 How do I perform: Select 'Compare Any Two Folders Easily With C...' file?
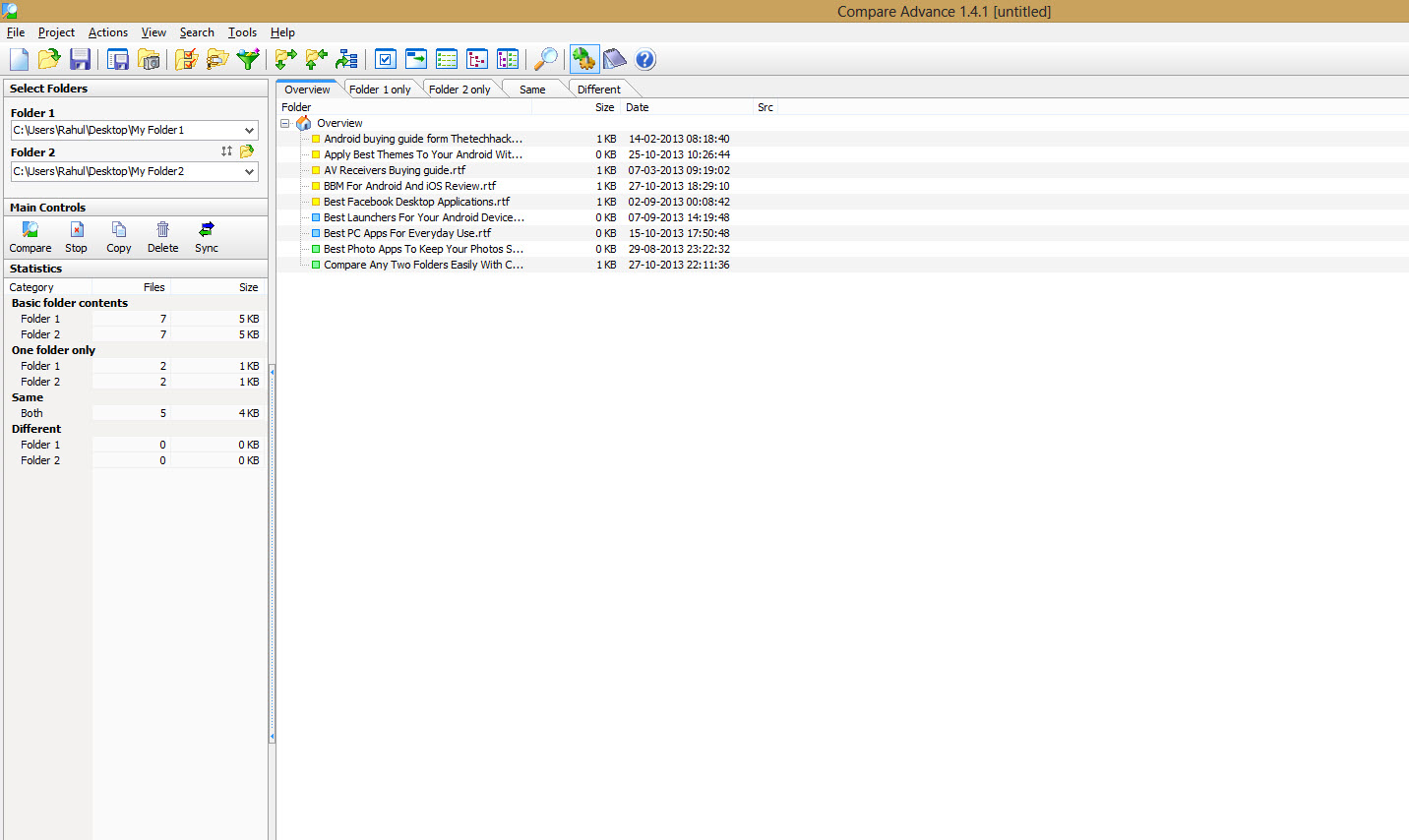423,265
